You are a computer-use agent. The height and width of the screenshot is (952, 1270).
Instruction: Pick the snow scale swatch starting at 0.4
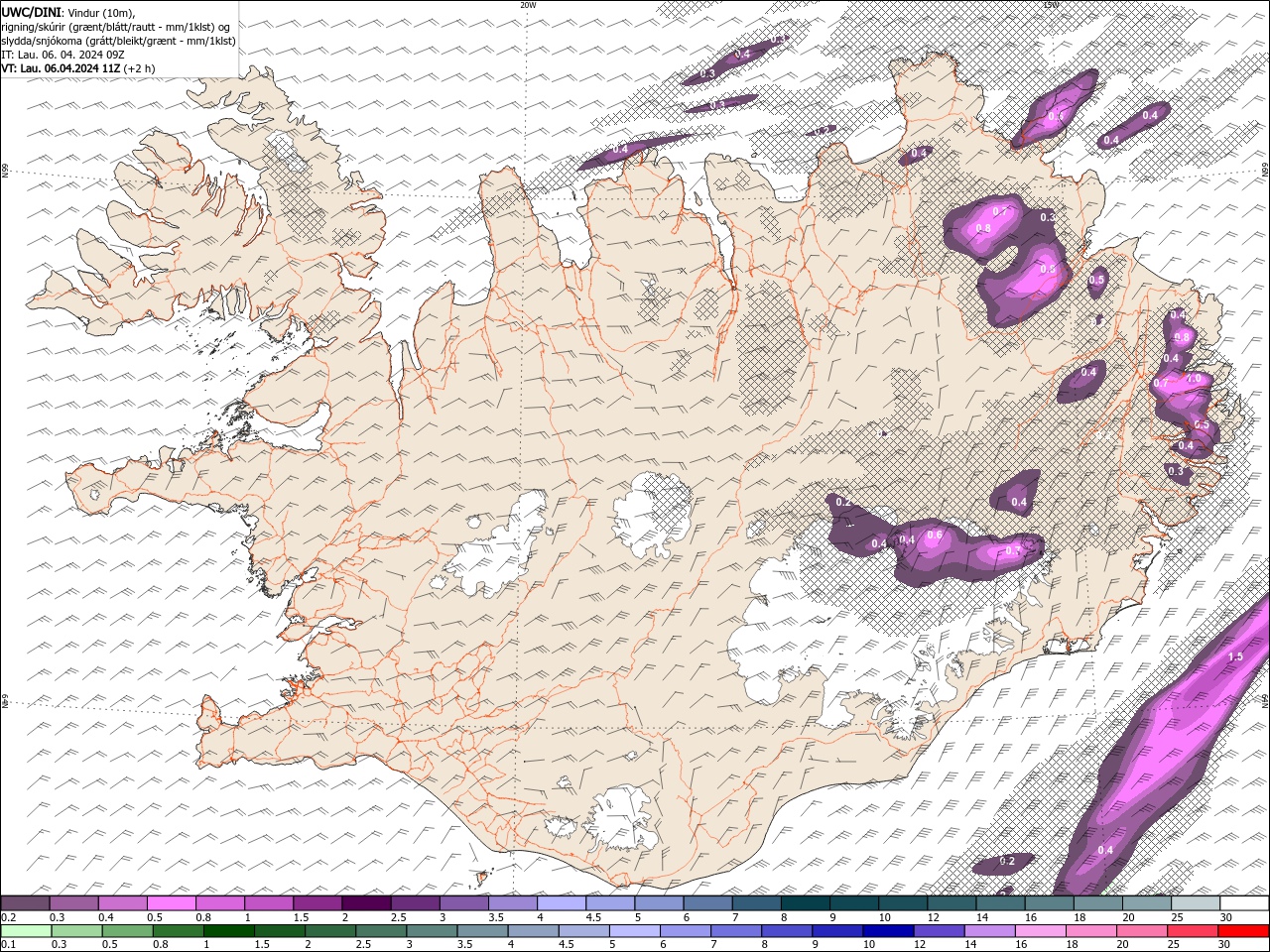coord(123,903)
